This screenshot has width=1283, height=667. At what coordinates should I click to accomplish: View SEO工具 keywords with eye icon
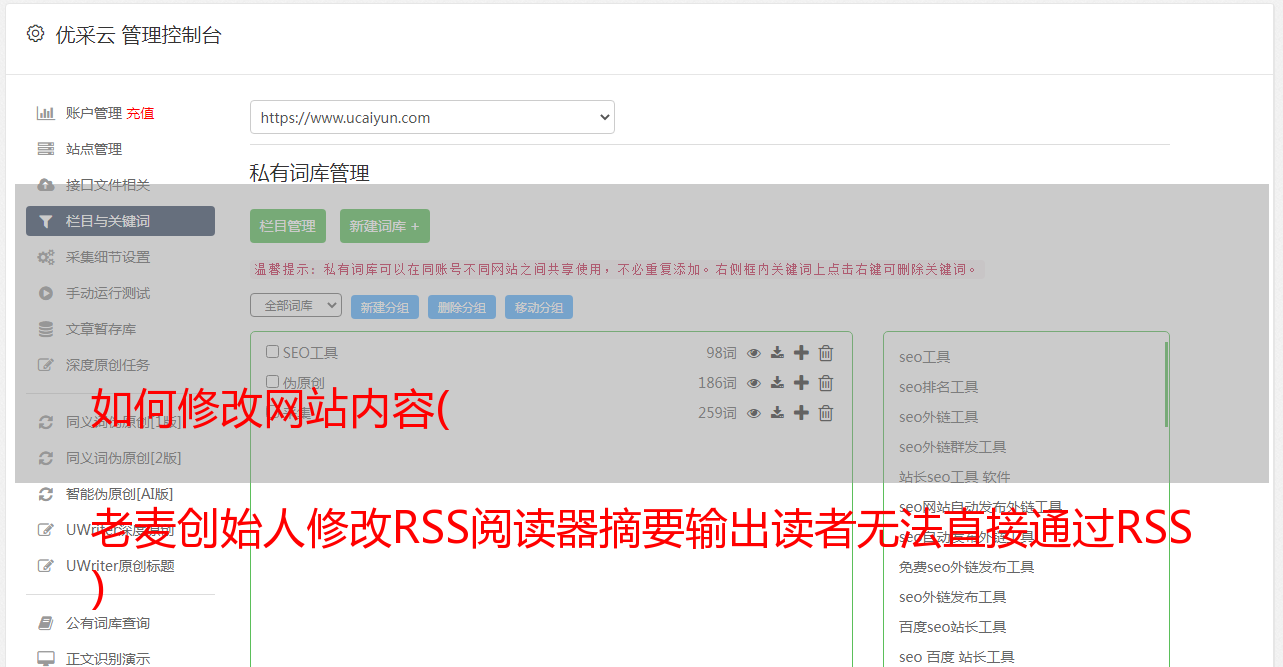[x=754, y=353]
